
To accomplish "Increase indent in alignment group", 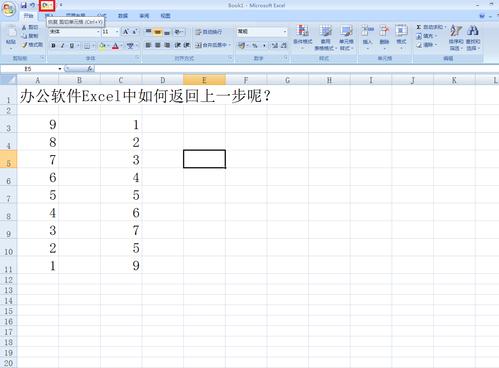I will (187, 45).
